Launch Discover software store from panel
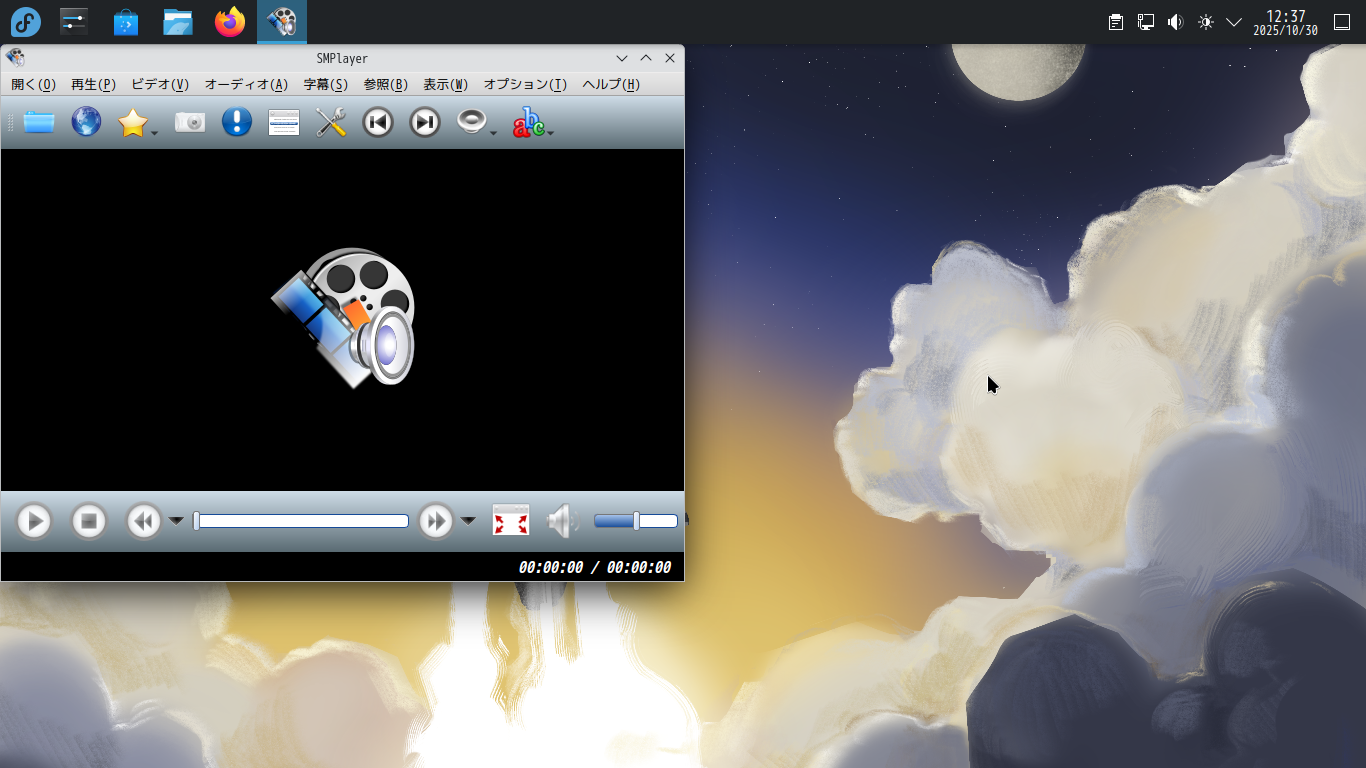This screenshot has height=768, width=1366. (x=126, y=22)
